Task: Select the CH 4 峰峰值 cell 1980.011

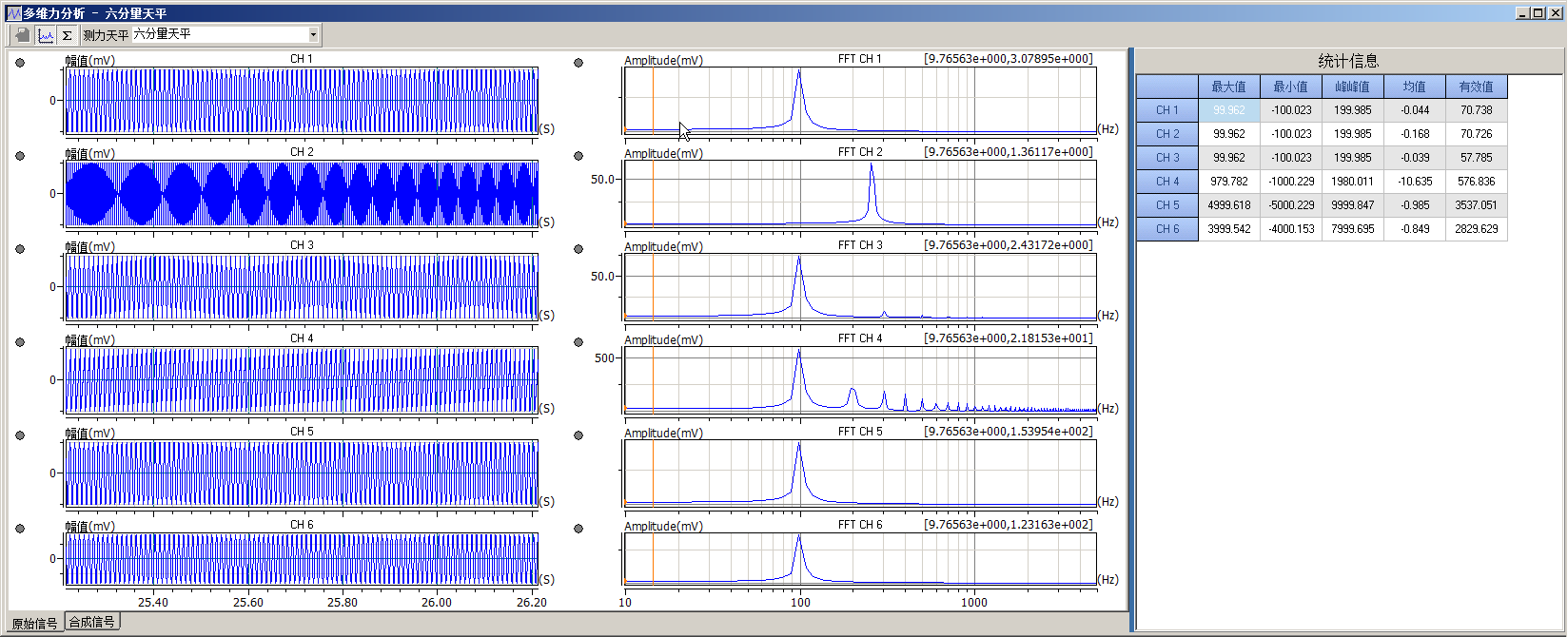Action: click(x=1352, y=182)
